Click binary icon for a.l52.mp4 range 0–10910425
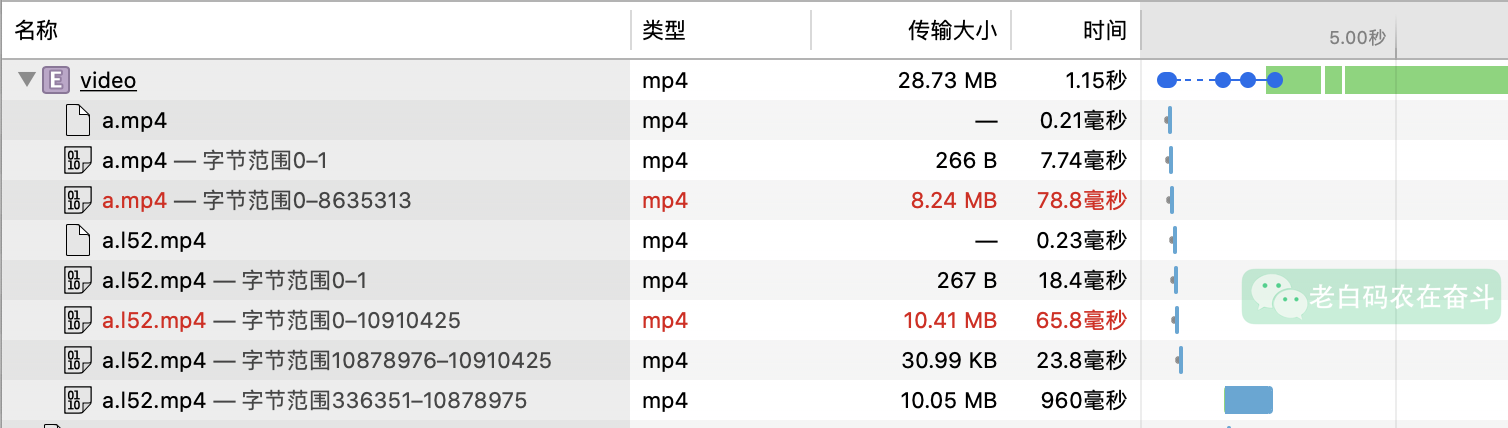 [78, 321]
